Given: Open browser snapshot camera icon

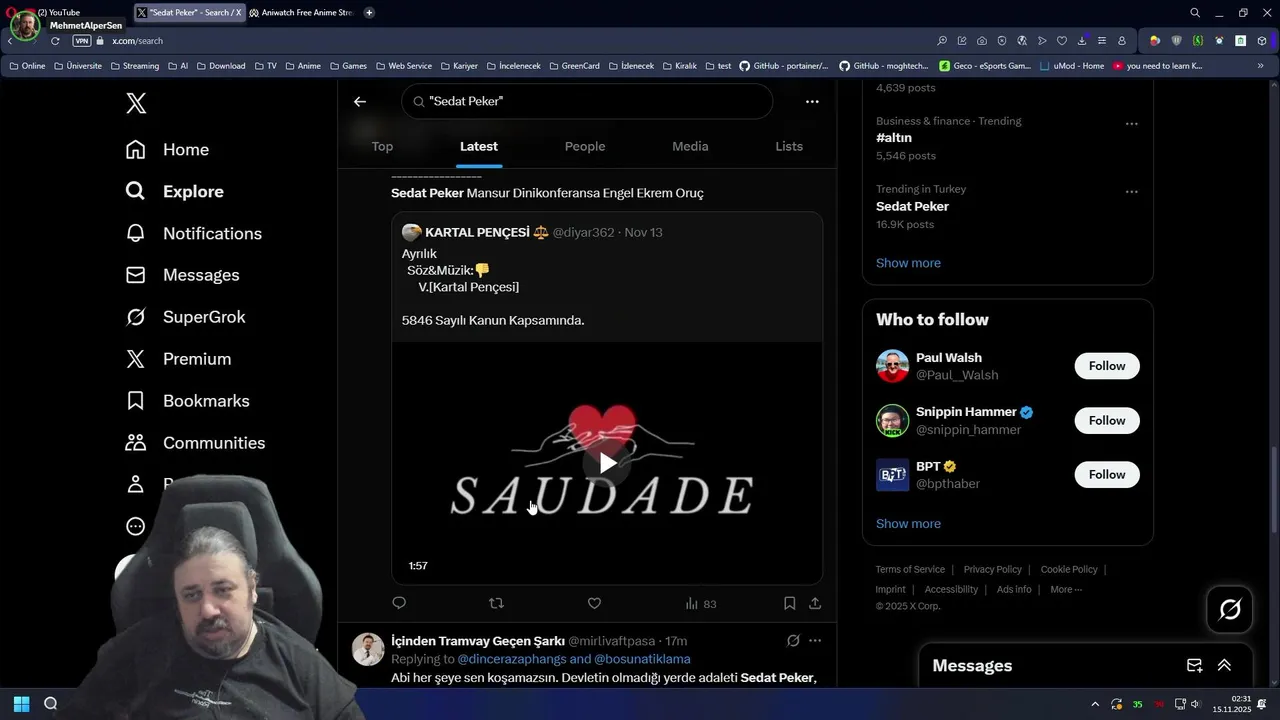Looking at the screenshot, I should point(981,41).
